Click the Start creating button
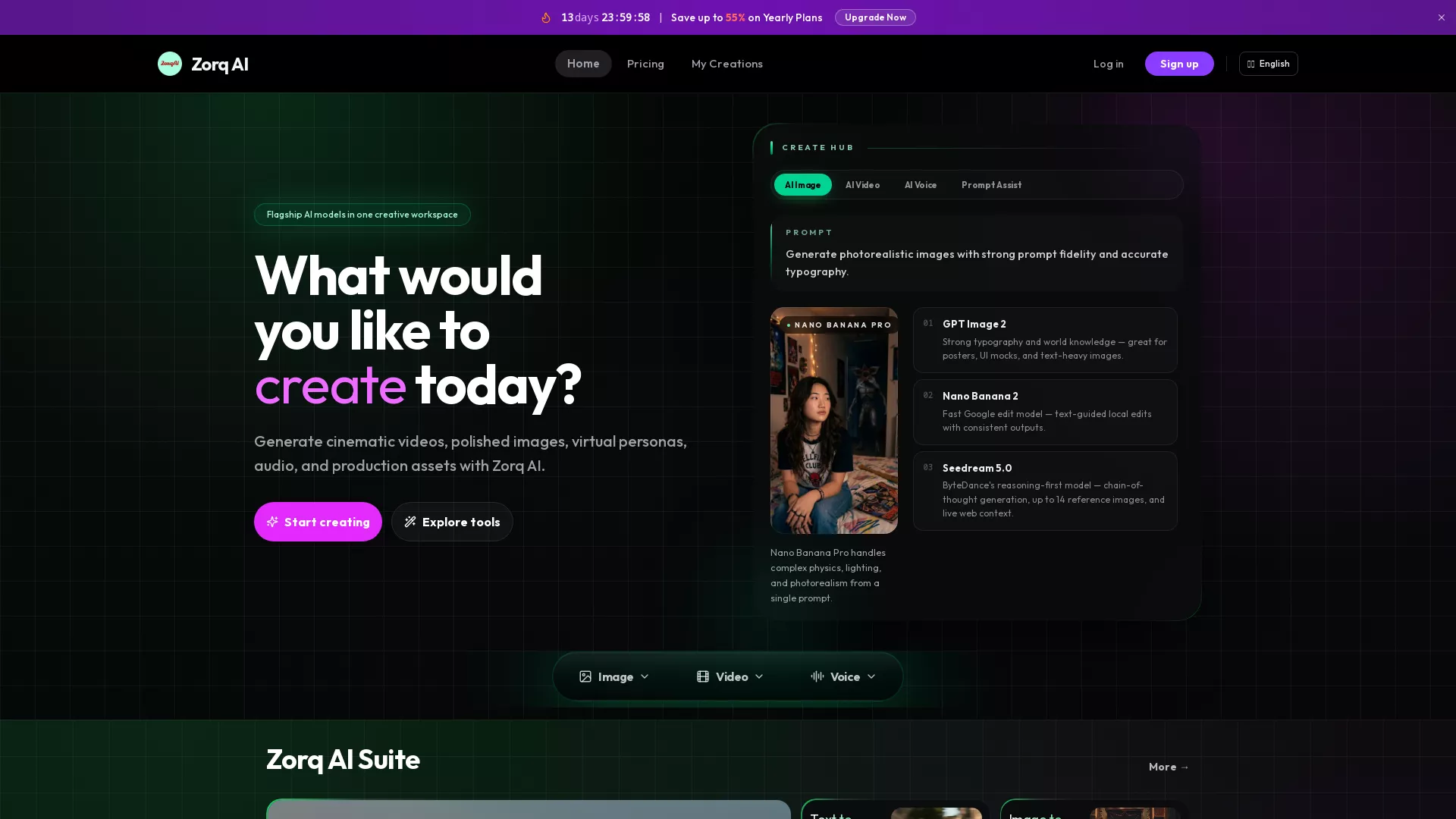Viewport: 1456px width, 819px height. tap(318, 522)
